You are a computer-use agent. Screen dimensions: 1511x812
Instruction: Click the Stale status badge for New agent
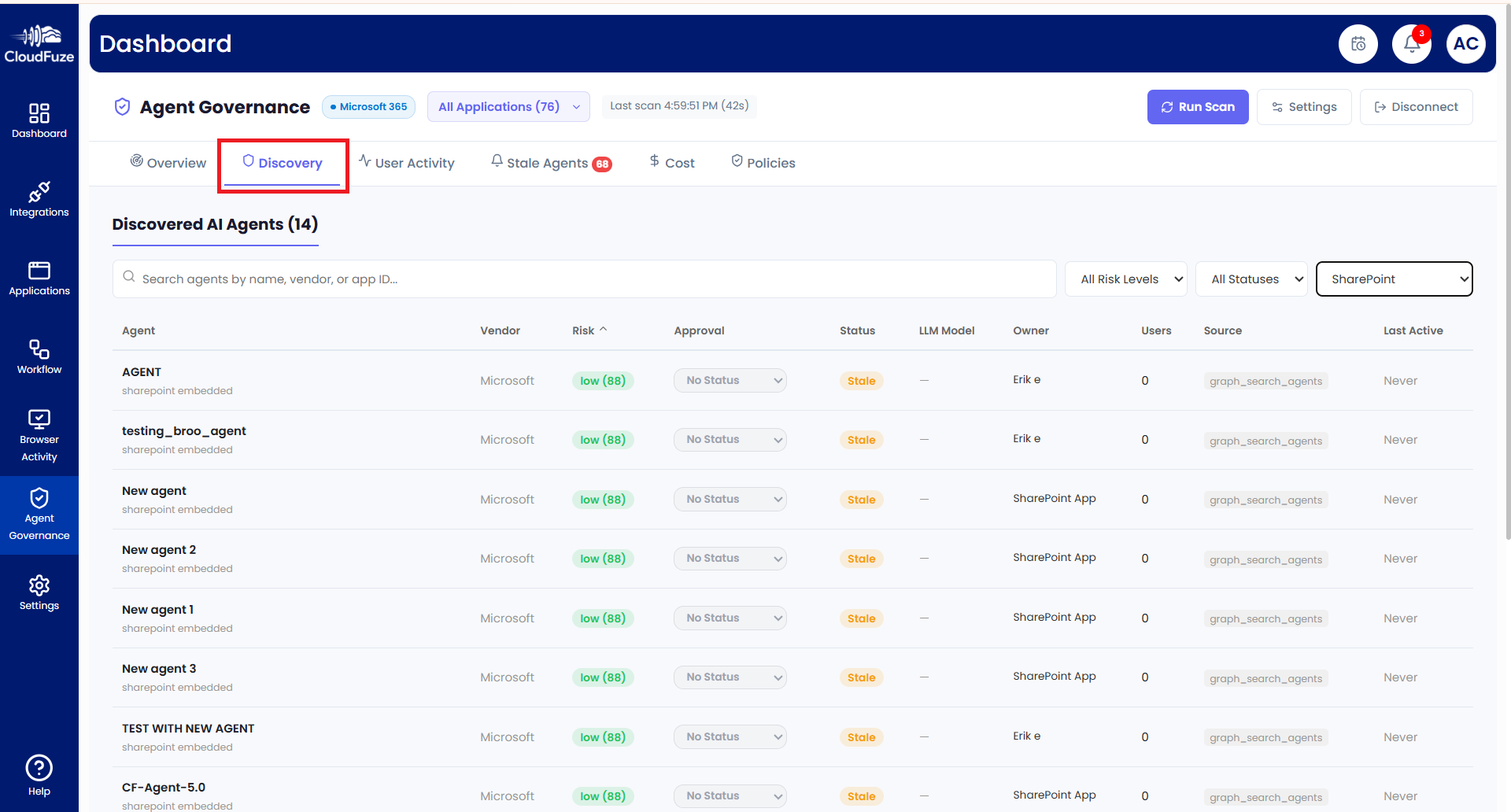click(861, 500)
